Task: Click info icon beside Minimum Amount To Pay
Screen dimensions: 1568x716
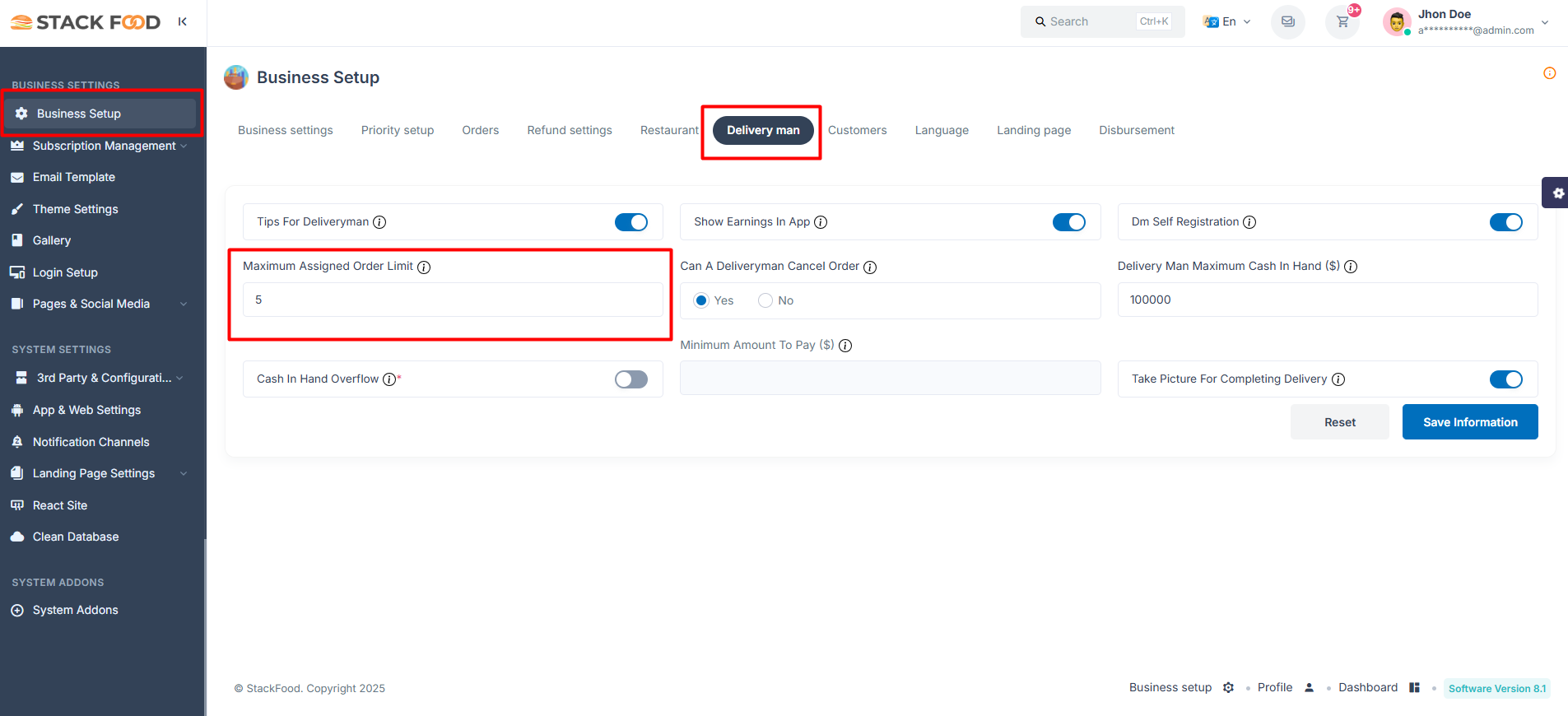Action: tap(845, 346)
